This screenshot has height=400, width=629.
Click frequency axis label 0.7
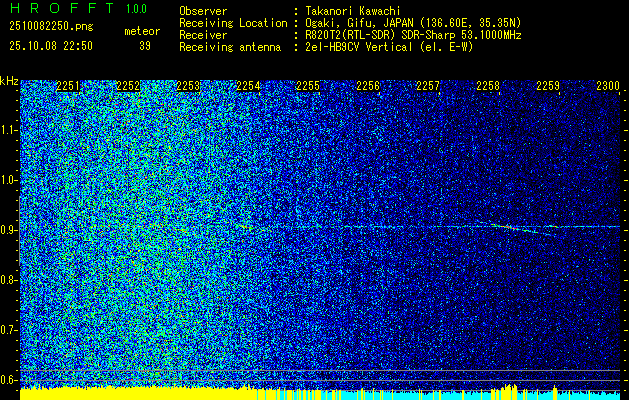click(x=8, y=330)
